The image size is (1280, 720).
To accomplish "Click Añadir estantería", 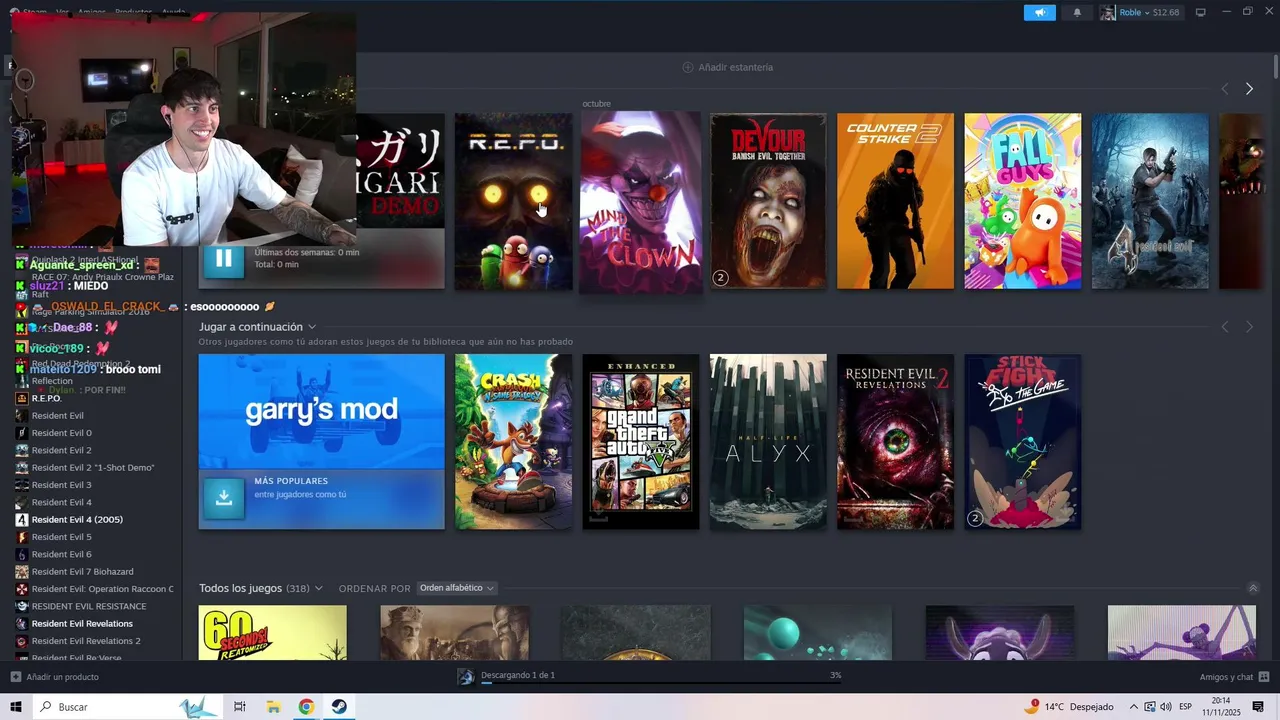I will (727, 67).
